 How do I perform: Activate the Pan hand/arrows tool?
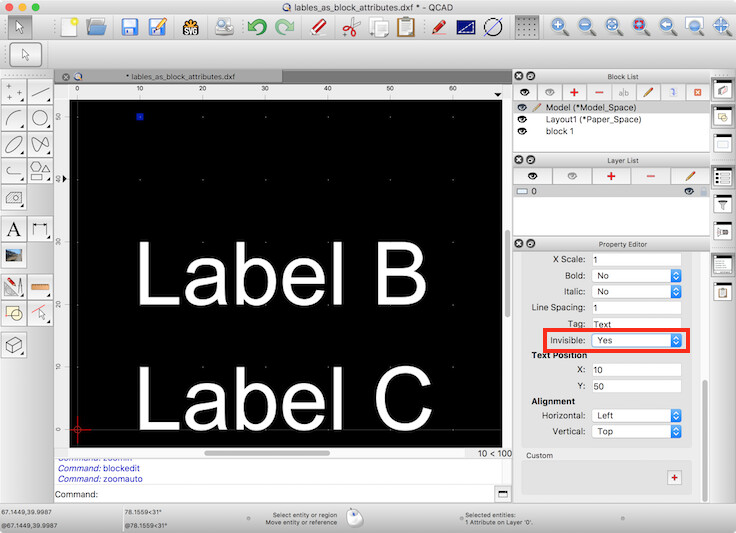[721, 26]
